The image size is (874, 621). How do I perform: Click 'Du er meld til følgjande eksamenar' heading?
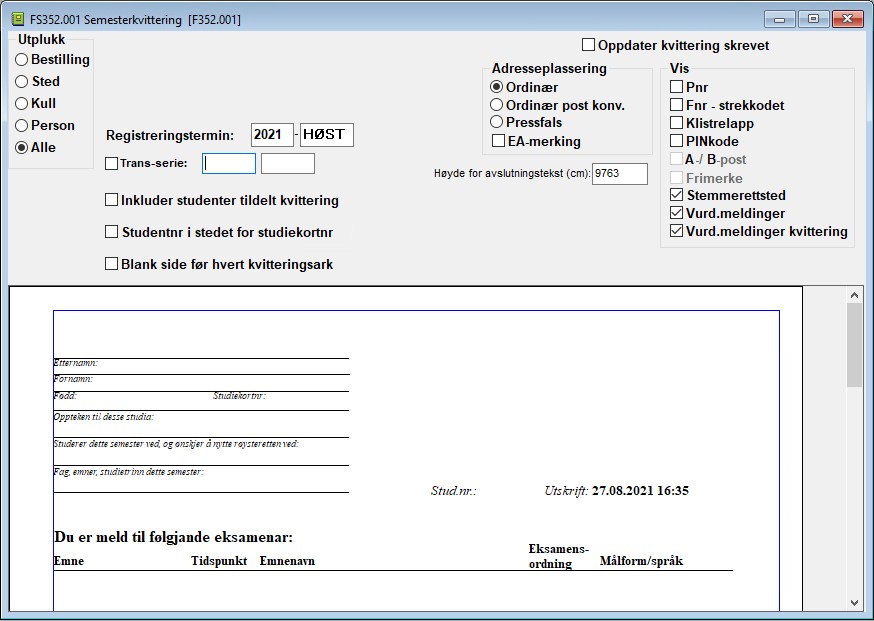(173, 537)
